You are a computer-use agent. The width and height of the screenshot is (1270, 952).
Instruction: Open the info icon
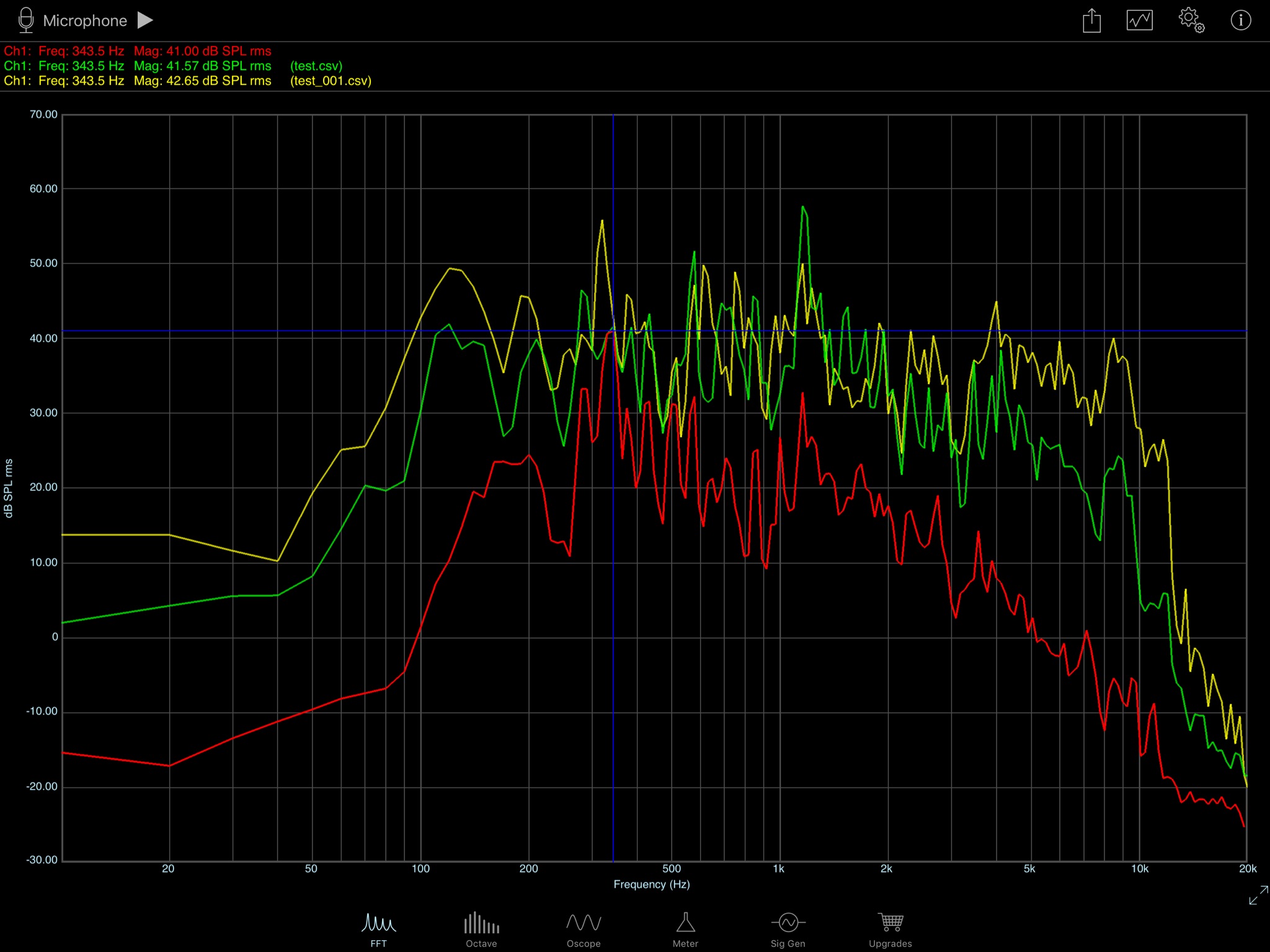pos(1240,20)
